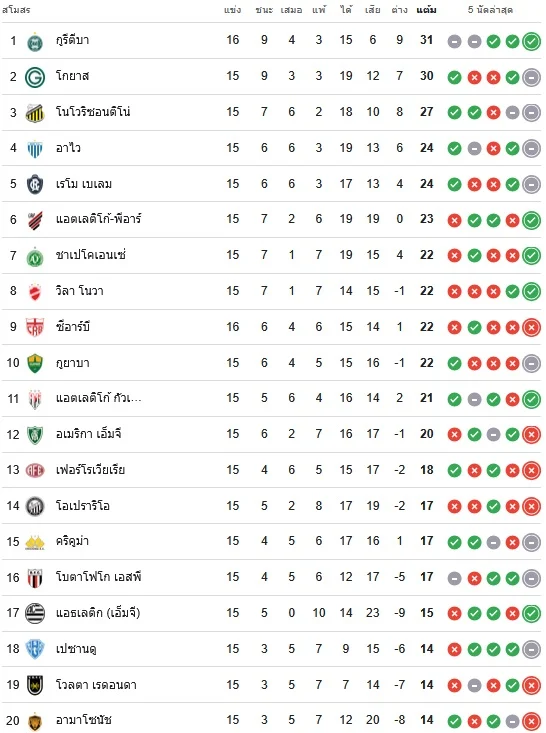Click latest-match loss icon for rank 9 team

pyautogui.click(x=532, y=328)
